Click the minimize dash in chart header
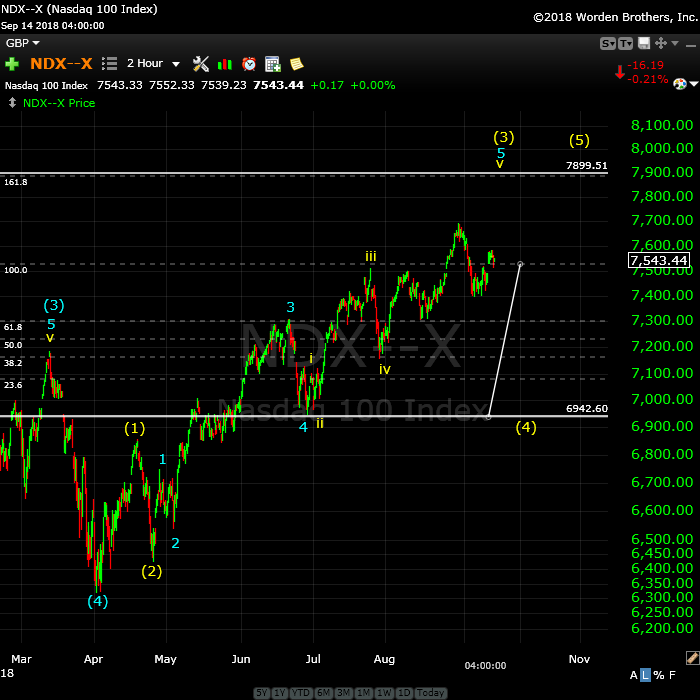Image resolution: width=700 pixels, height=700 pixels. (x=691, y=45)
